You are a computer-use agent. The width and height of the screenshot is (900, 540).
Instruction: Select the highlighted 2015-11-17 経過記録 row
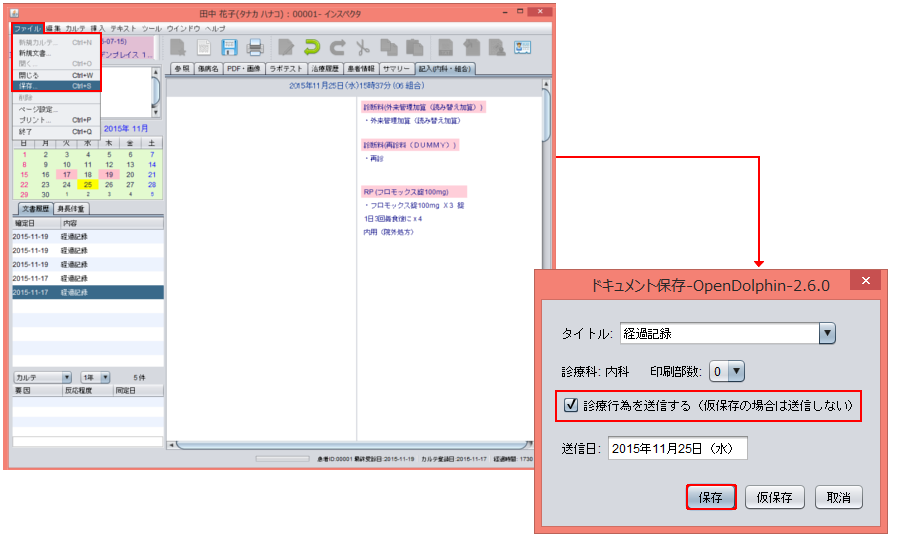pos(88,292)
